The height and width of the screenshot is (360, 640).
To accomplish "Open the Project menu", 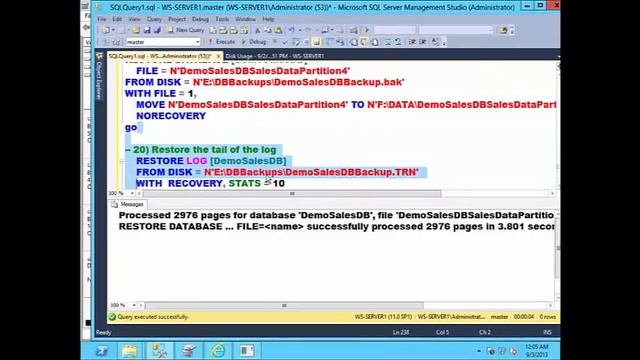I will [x=177, y=19].
